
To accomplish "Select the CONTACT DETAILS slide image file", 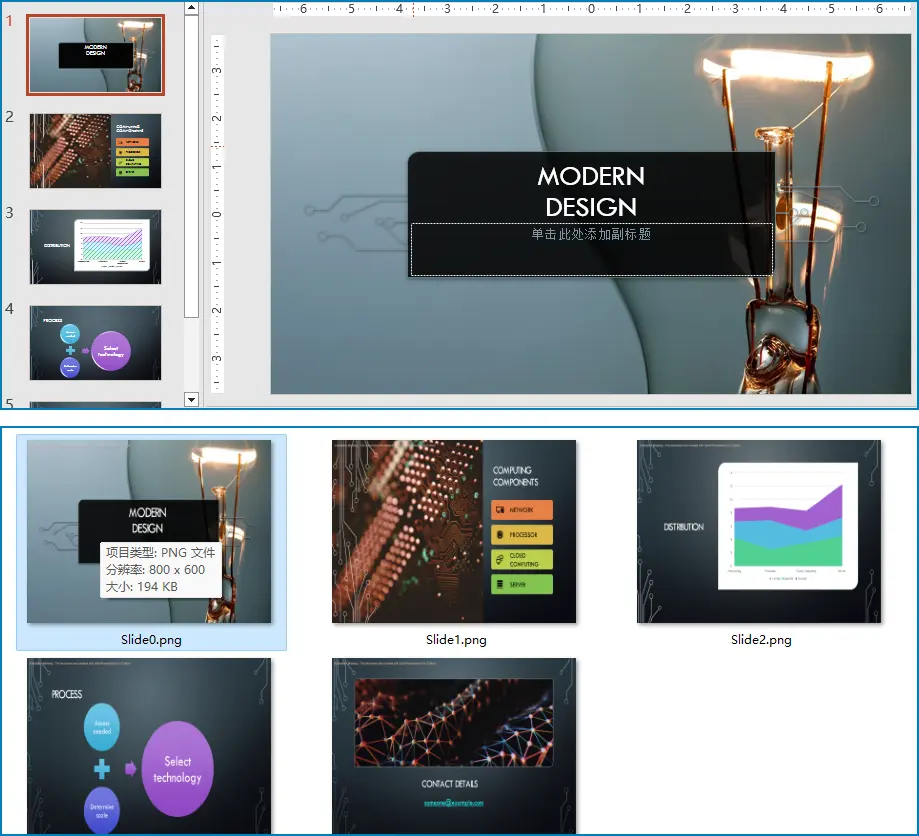I will click(x=454, y=745).
